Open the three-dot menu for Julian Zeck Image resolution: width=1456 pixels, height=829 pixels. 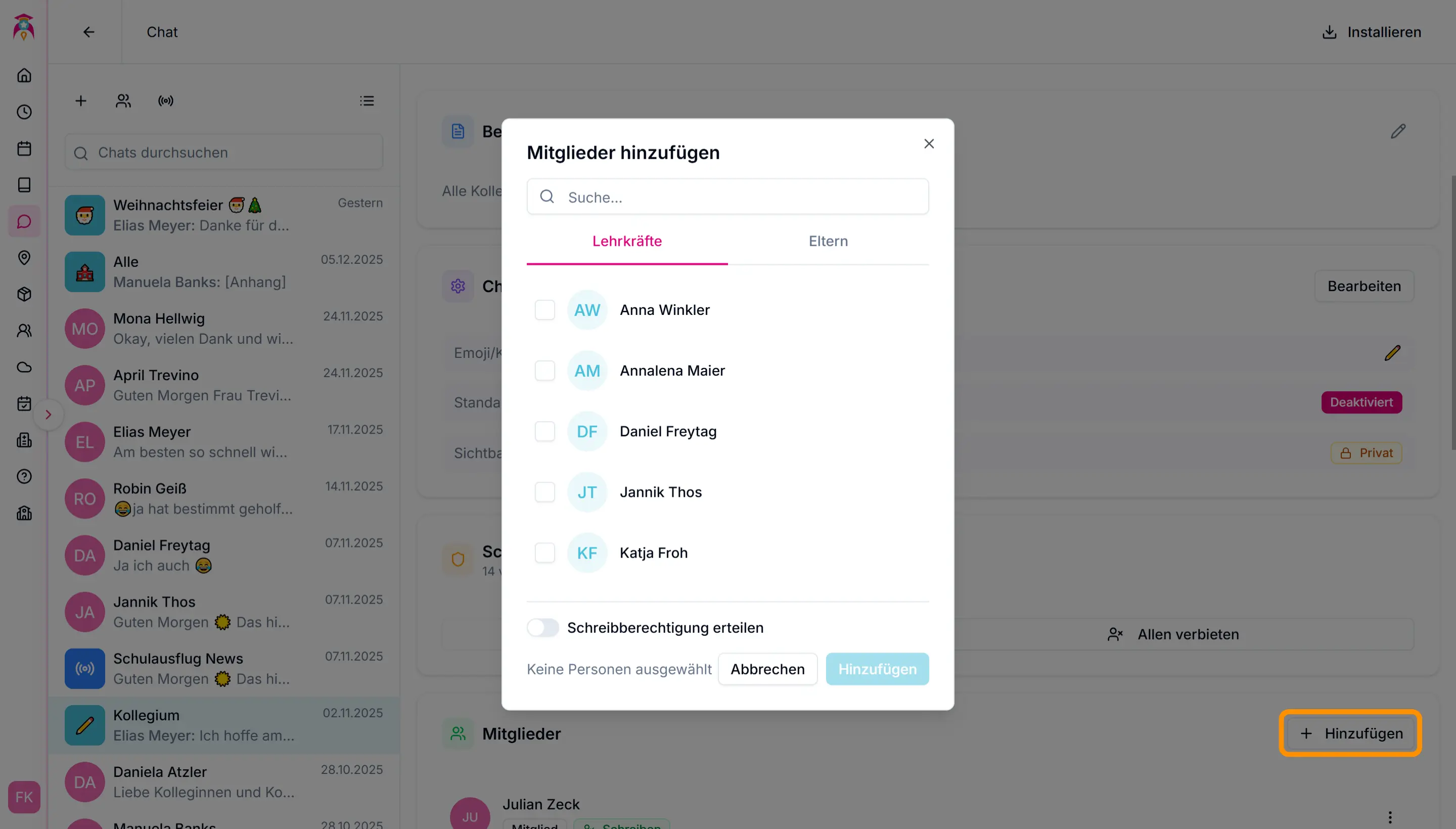point(1389,817)
